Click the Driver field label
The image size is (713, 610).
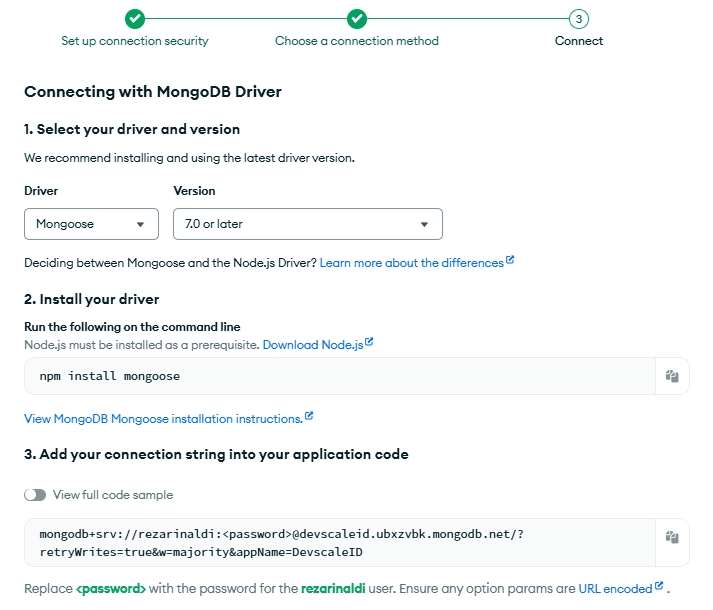[x=41, y=191]
